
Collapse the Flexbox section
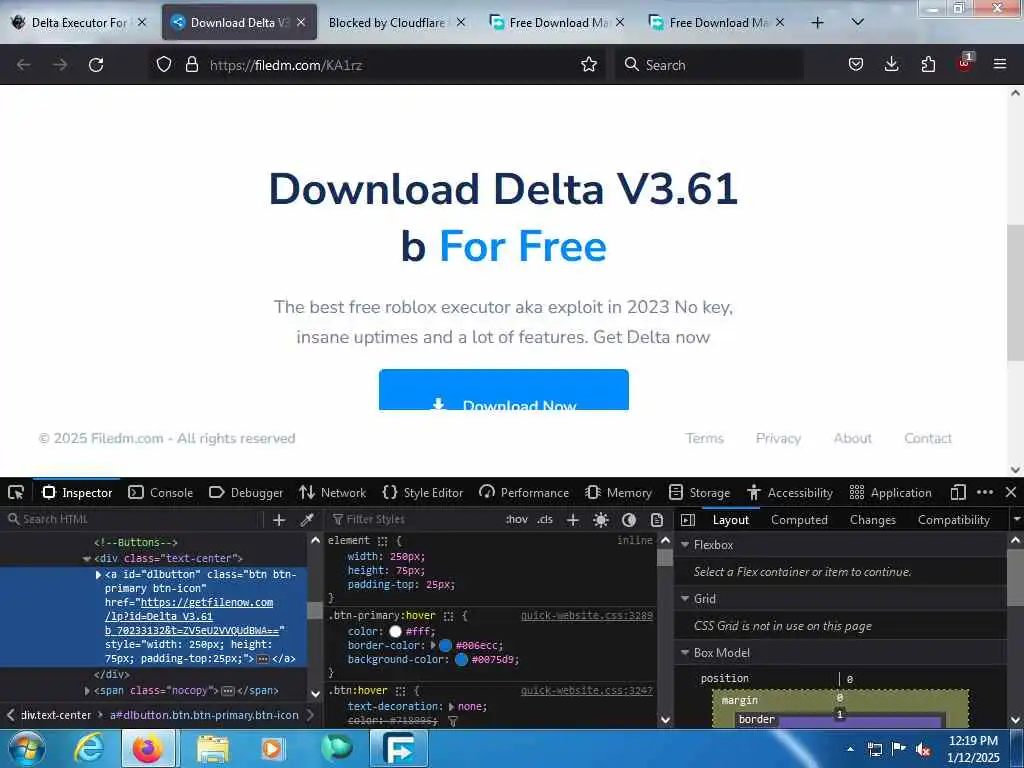(685, 545)
